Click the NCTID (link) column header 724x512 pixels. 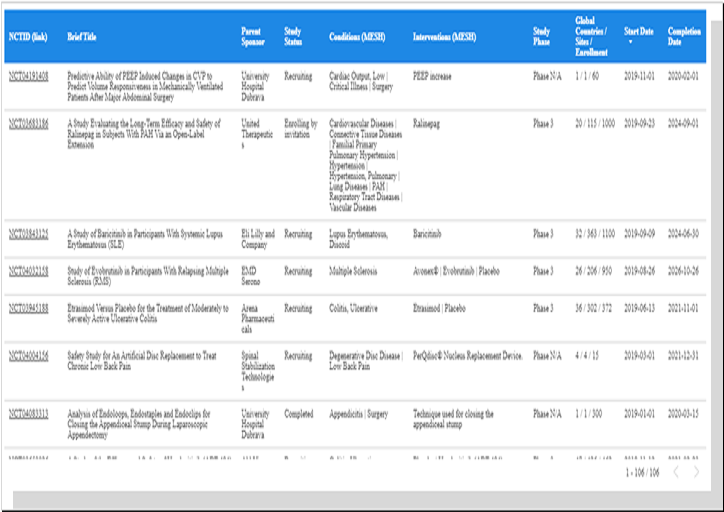click(28, 37)
